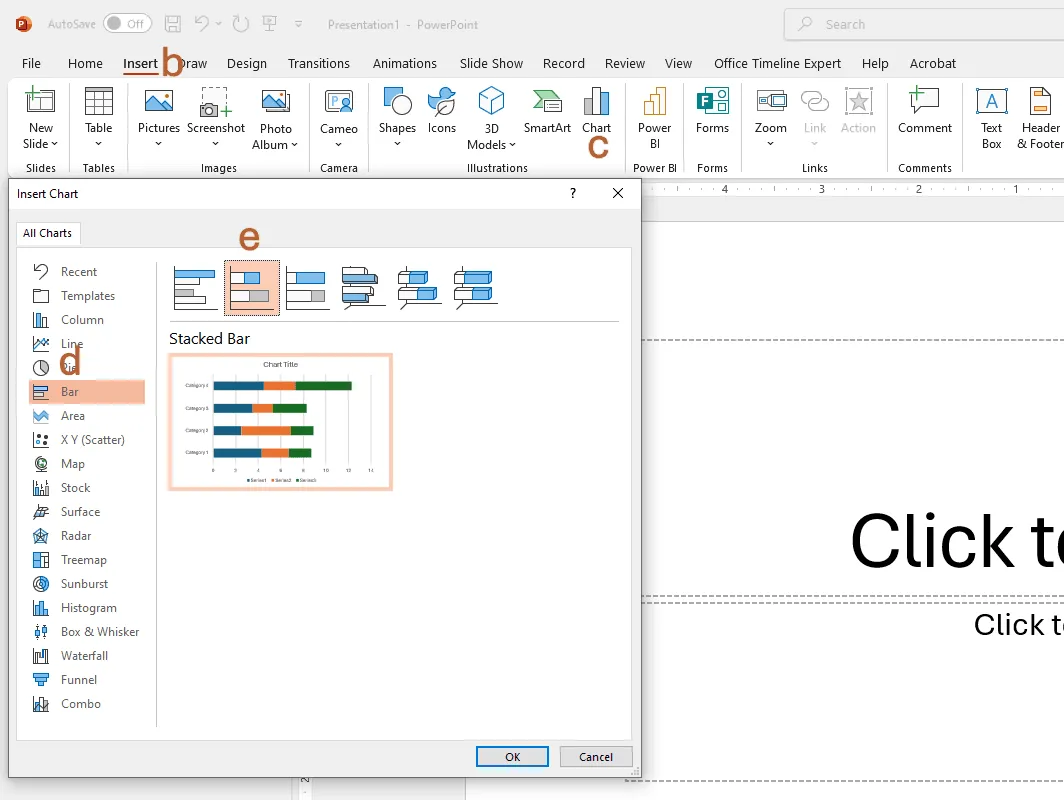Cancel the Insert Chart dialog

tap(596, 757)
